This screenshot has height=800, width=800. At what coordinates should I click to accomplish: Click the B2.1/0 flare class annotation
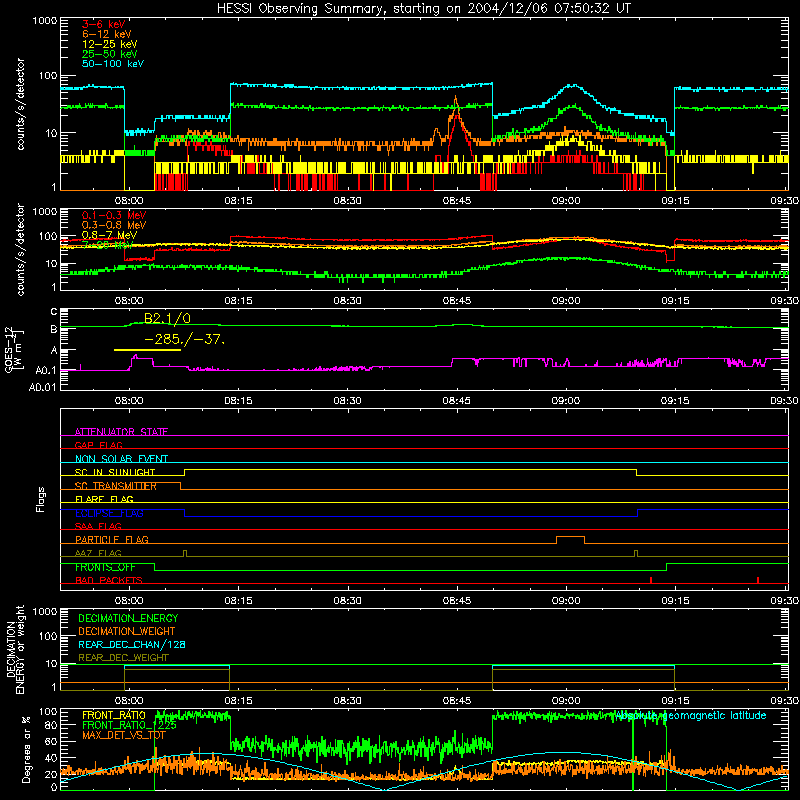click(167, 319)
